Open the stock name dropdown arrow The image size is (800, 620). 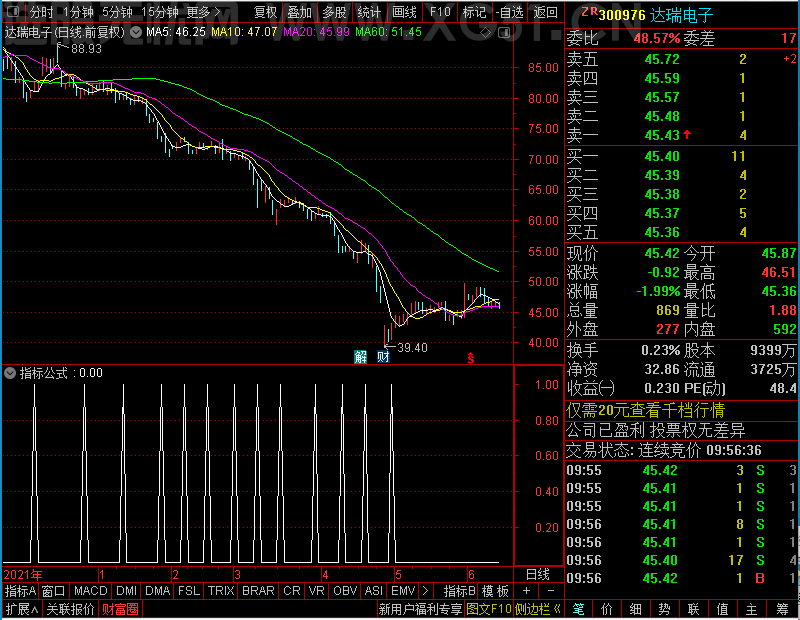click(x=136, y=32)
